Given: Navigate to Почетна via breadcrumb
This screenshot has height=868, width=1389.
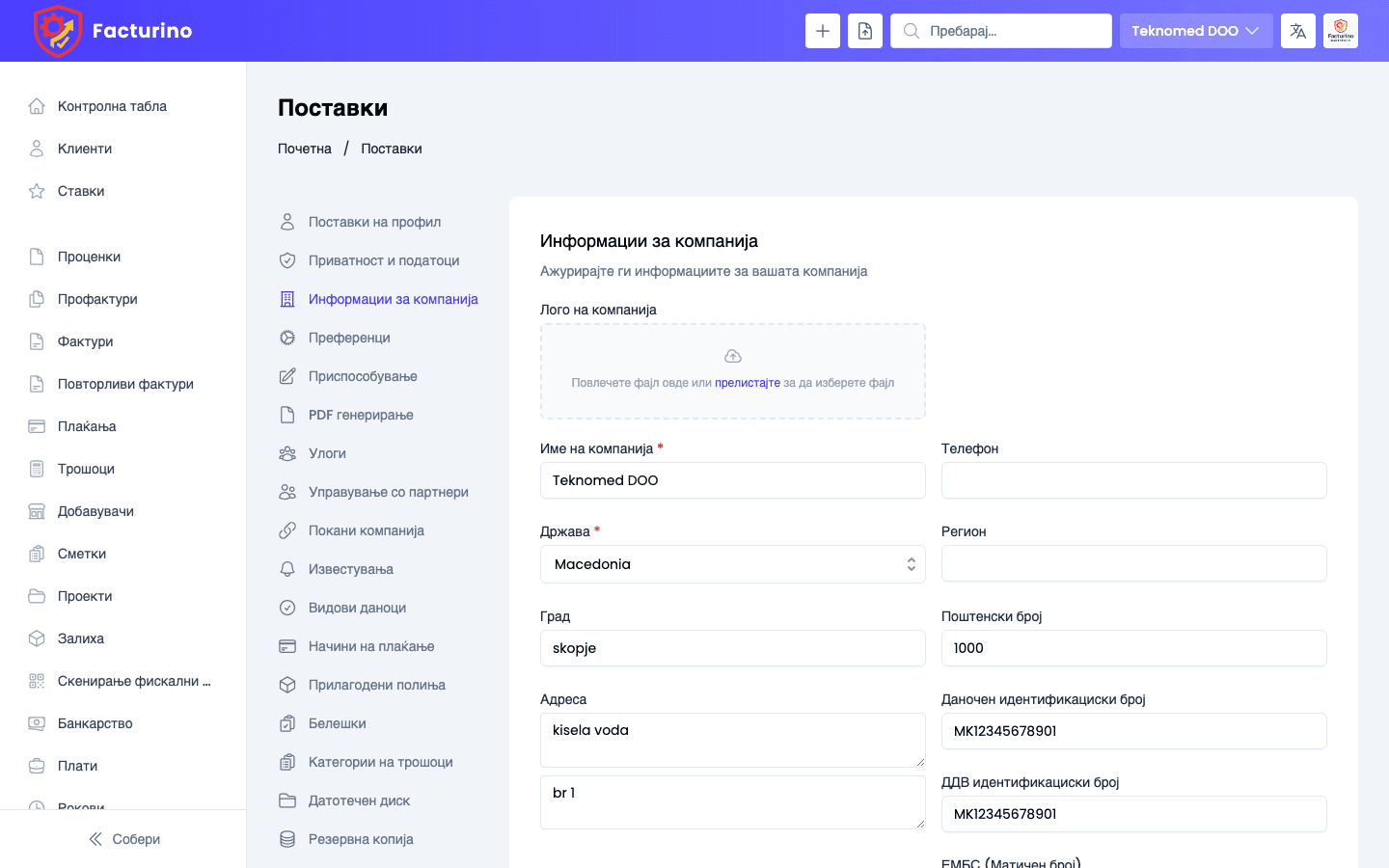Looking at the screenshot, I should (x=304, y=148).
